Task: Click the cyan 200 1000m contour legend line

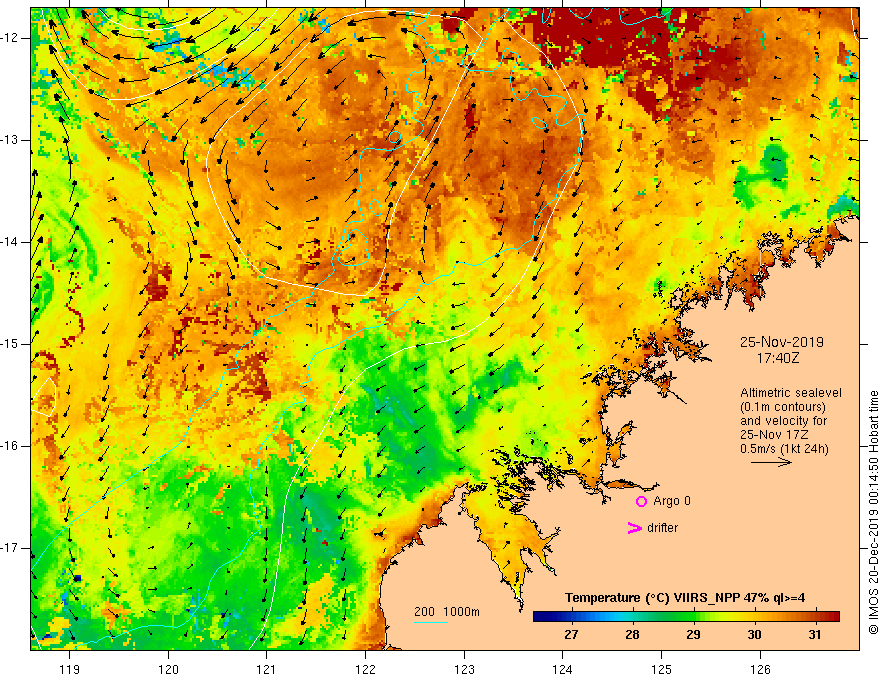Action: (430, 622)
